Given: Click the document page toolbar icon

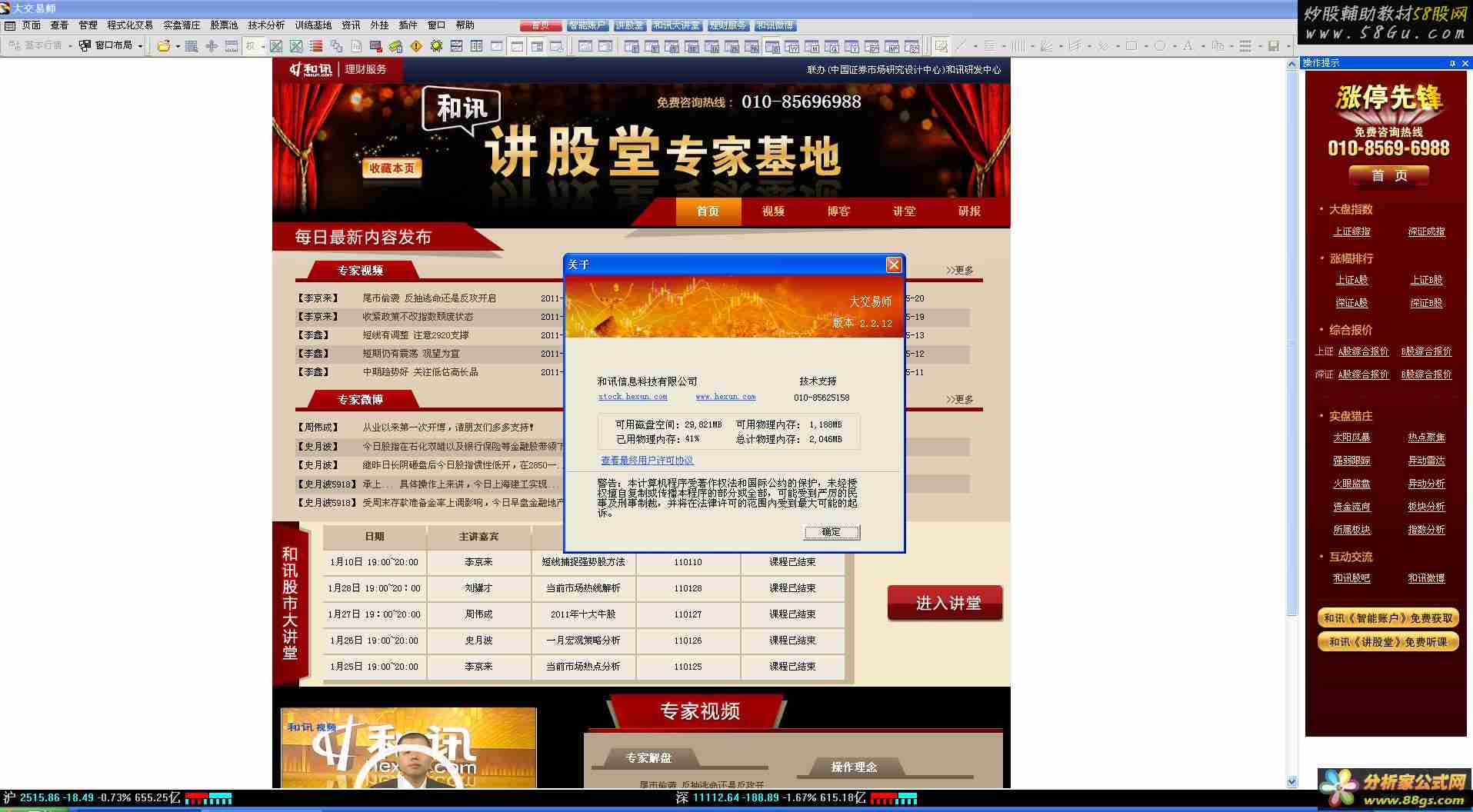Looking at the screenshot, I should pyautogui.click(x=356, y=46).
